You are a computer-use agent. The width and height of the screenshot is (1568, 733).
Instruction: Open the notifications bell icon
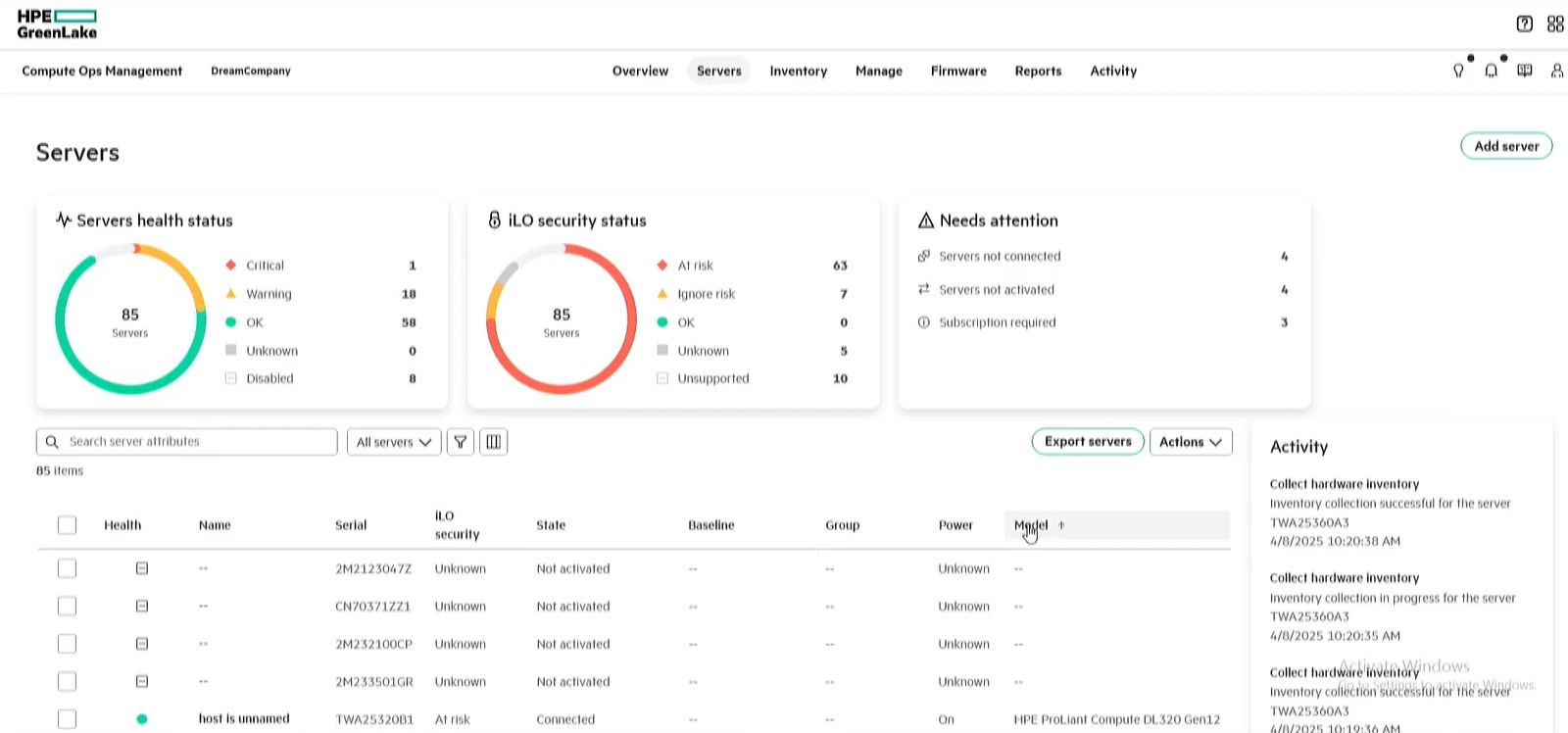coord(1491,71)
